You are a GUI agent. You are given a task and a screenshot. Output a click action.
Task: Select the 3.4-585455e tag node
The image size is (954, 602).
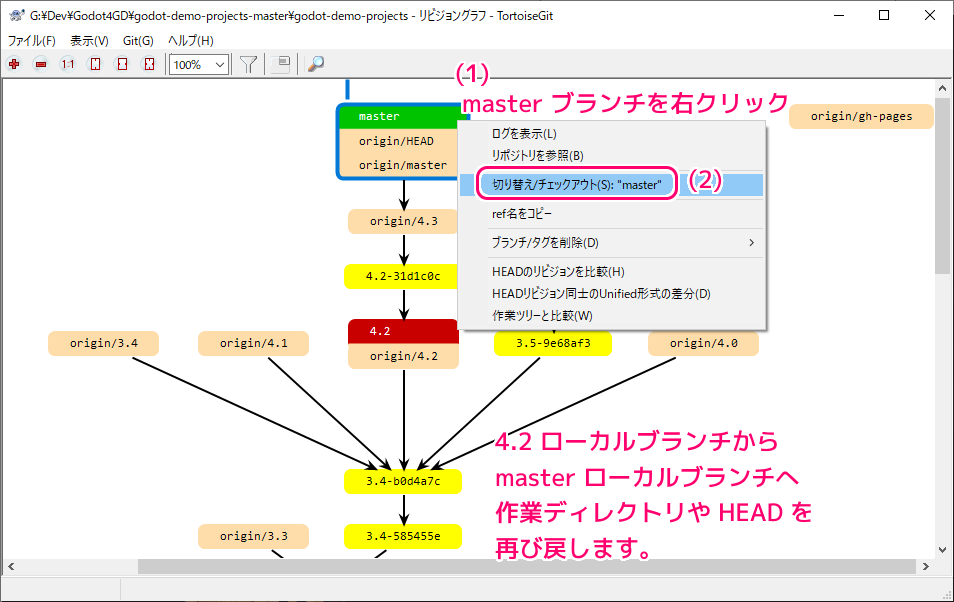point(403,536)
